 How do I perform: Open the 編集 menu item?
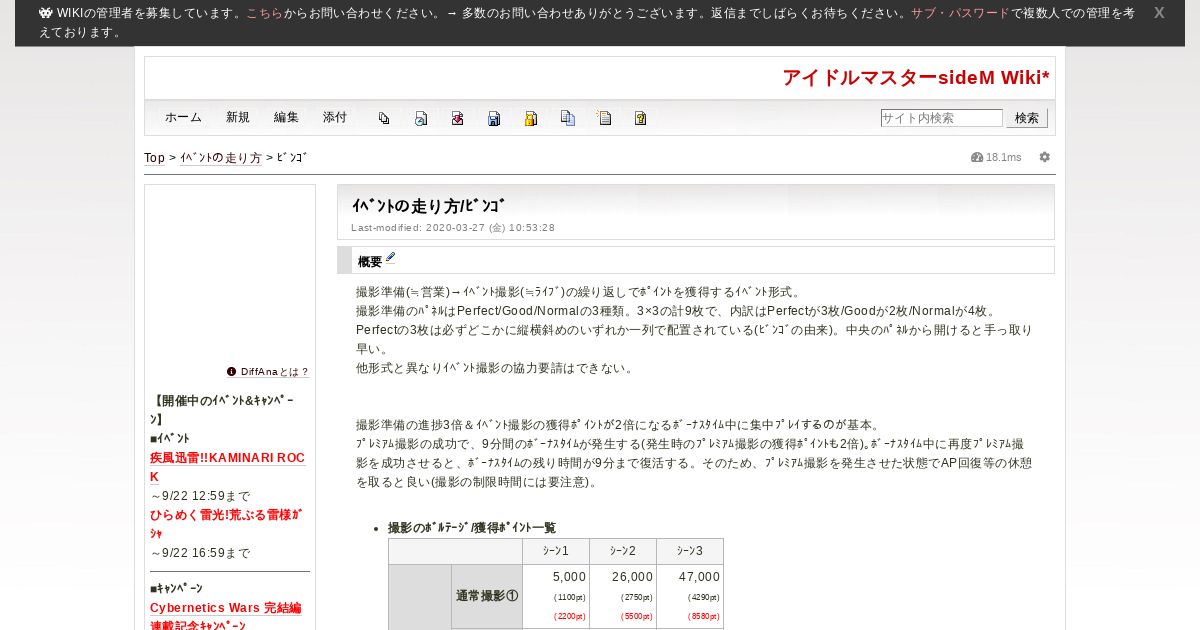tap(286, 117)
